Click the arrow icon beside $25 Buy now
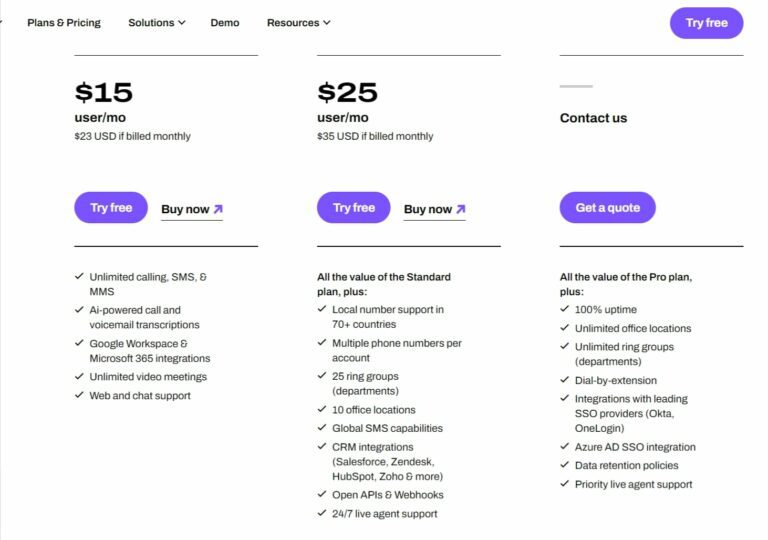The image size is (768, 540). click(461, 209)
